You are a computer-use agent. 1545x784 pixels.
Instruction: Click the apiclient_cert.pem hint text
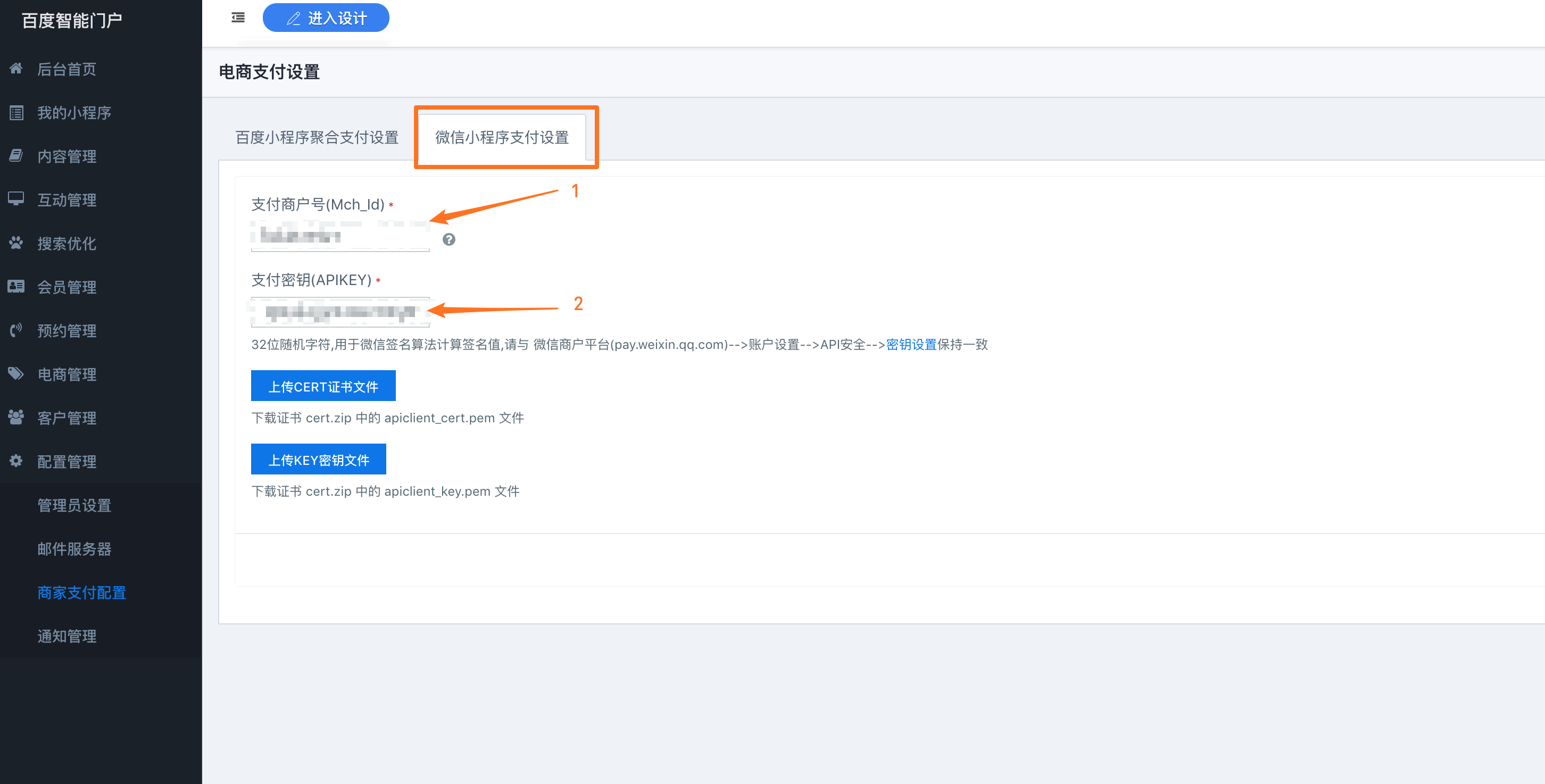click(x=387, y=418)
